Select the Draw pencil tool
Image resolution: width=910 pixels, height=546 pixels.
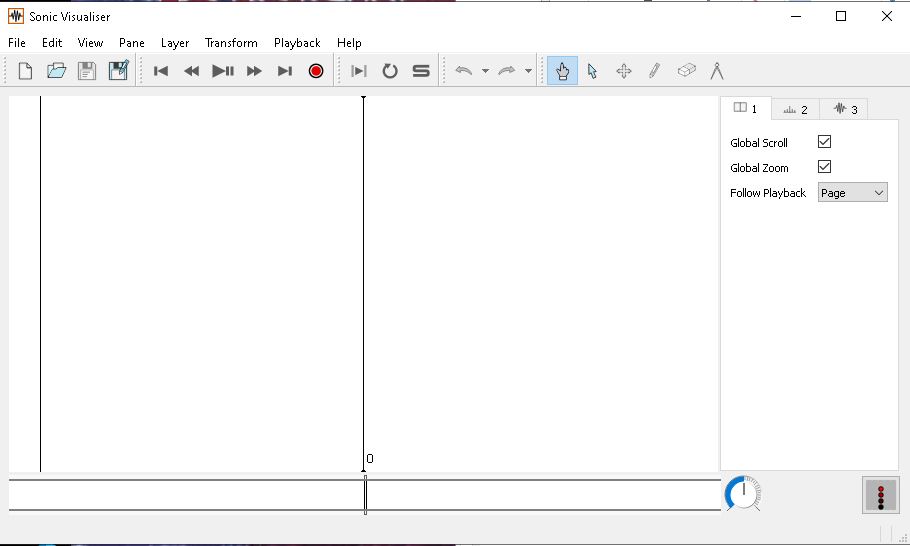(654, 71)
